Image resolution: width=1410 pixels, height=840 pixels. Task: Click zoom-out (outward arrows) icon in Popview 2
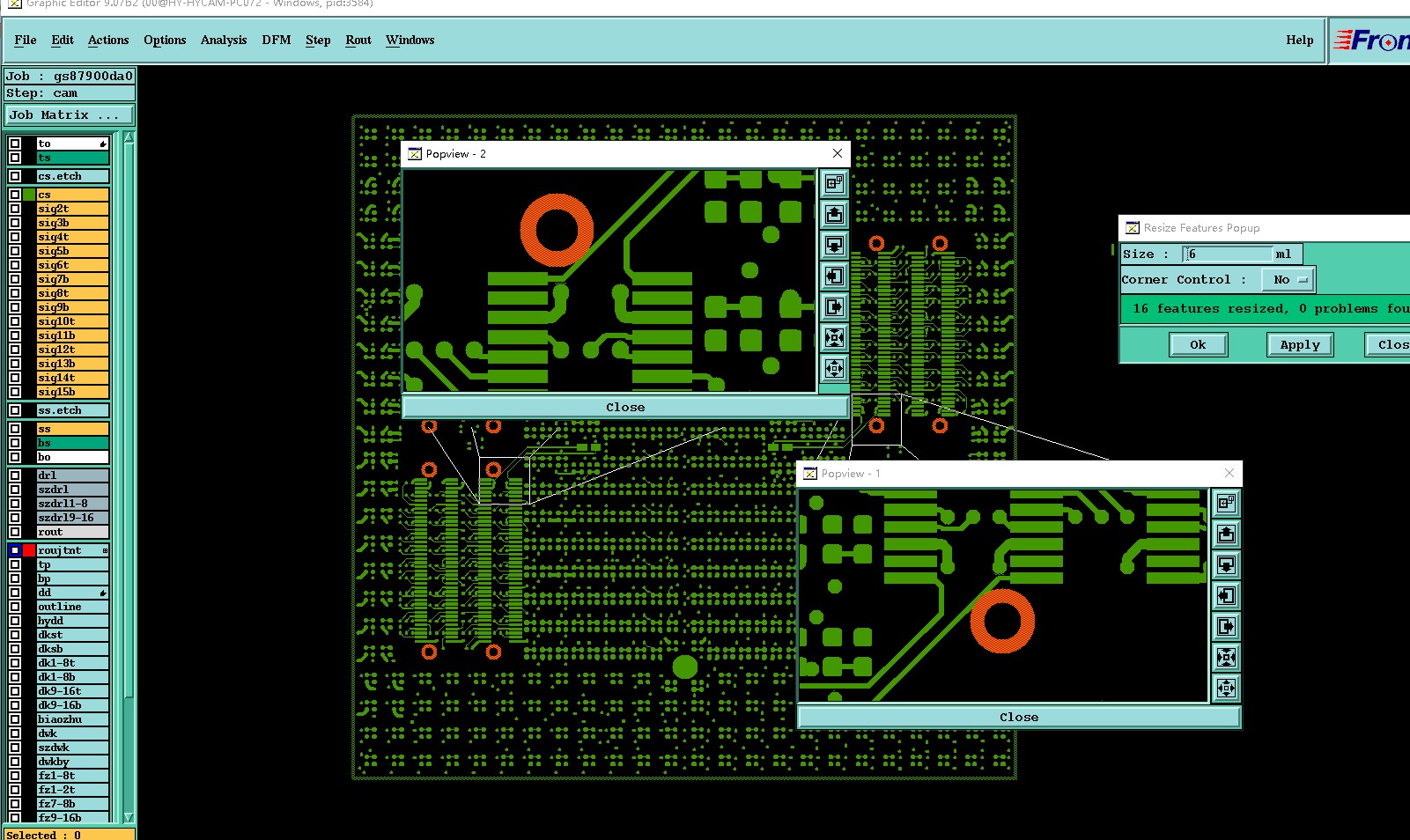click(x=834, y=368)
